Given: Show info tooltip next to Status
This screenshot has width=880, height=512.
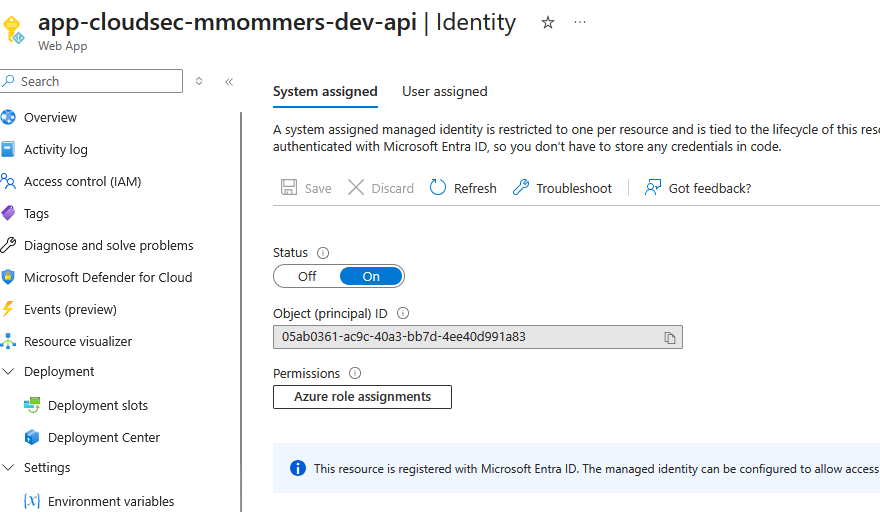Looking at the screenshot, I should point(323,253).
